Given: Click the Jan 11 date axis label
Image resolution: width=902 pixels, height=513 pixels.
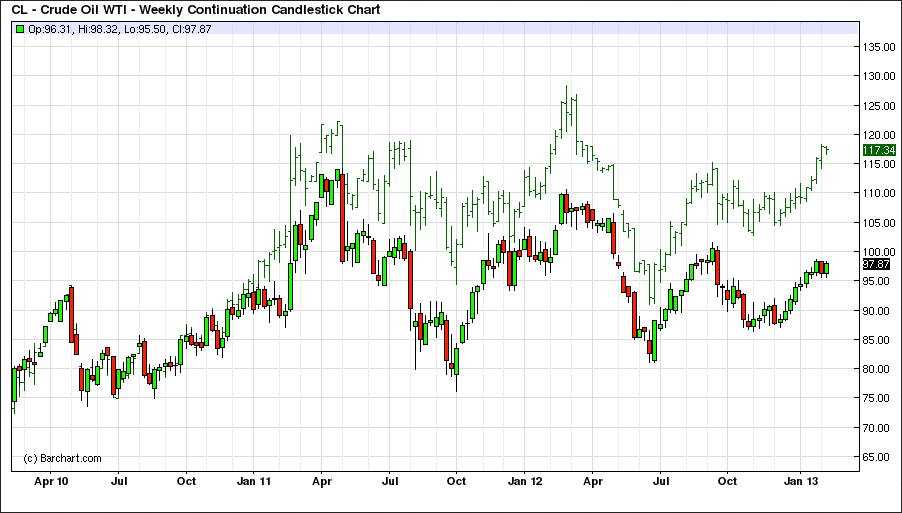Looking at the screenshot, I should point(254,481).
